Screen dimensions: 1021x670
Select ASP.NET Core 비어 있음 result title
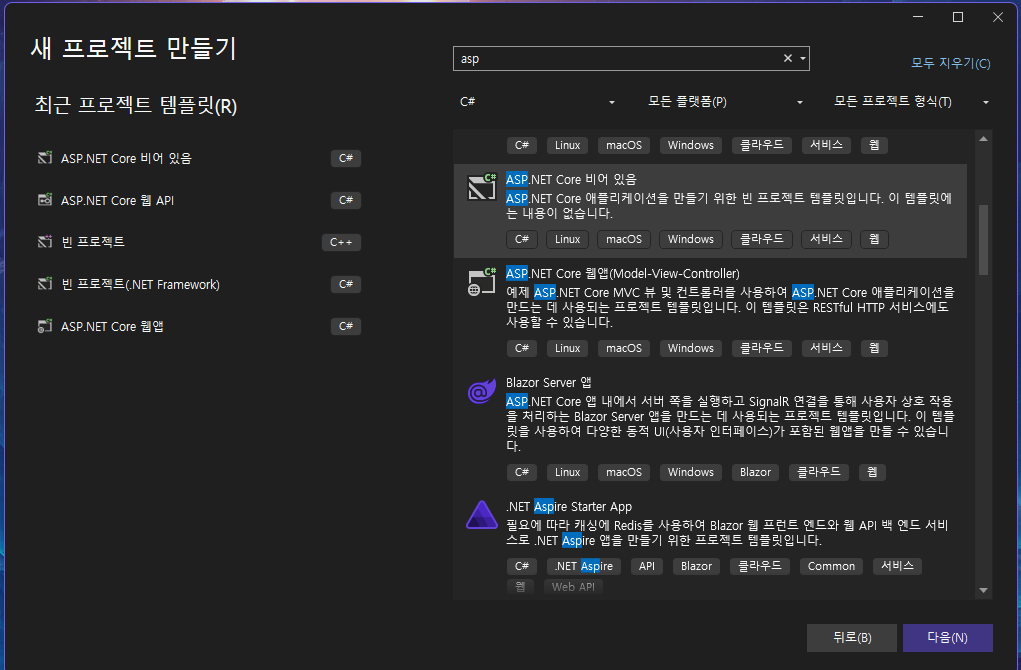571,179
